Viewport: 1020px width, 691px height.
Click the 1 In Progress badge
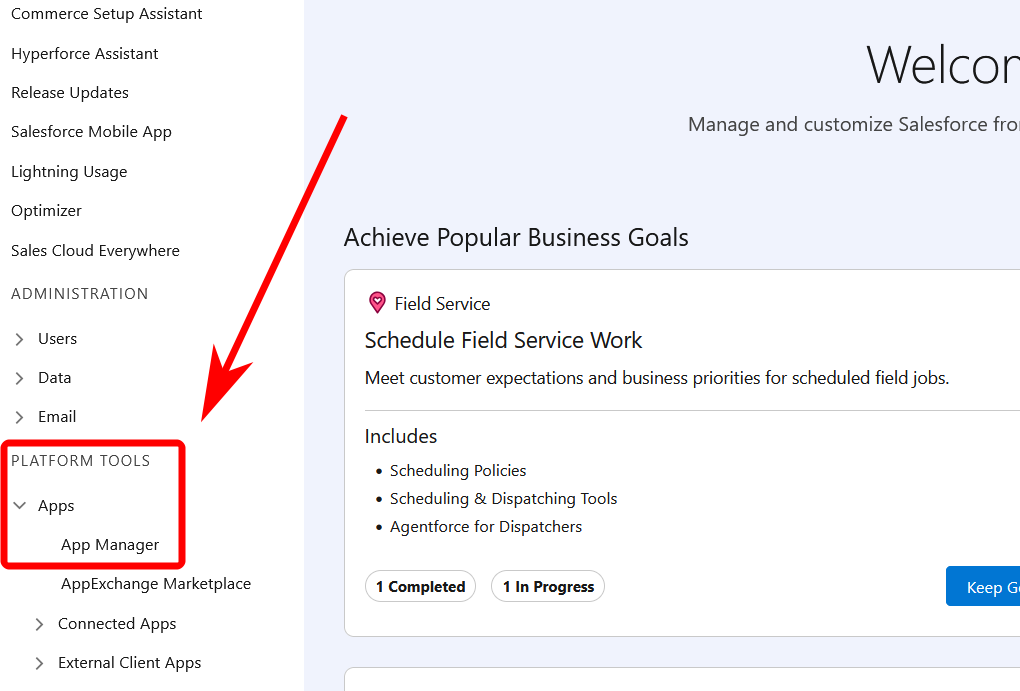pos(548,587)
